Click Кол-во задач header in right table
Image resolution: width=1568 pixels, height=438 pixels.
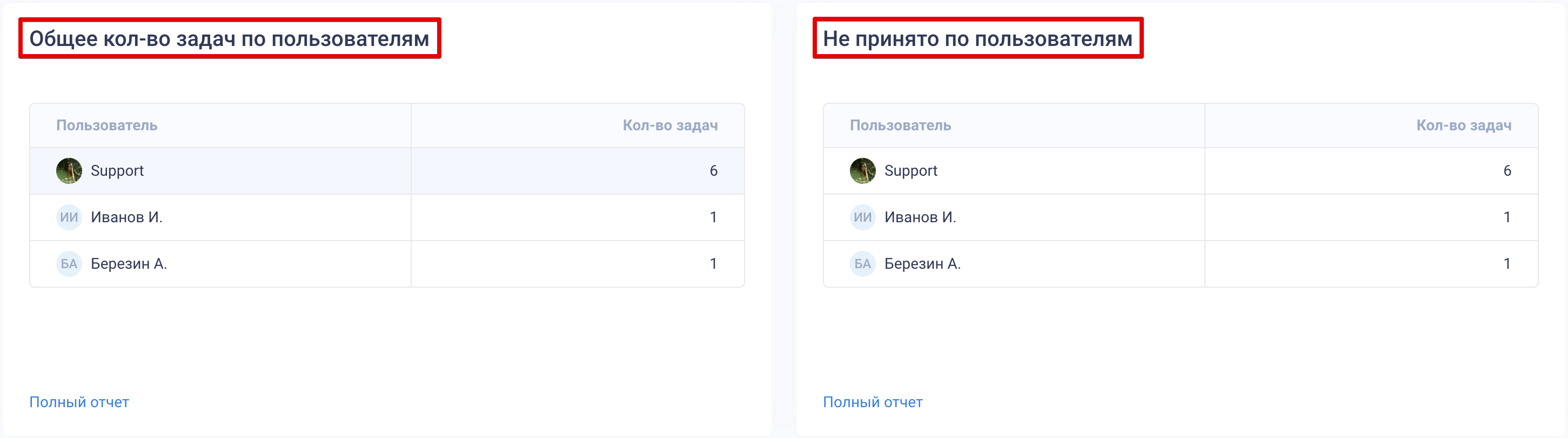pyautogui.click(x=1464, y=125)
